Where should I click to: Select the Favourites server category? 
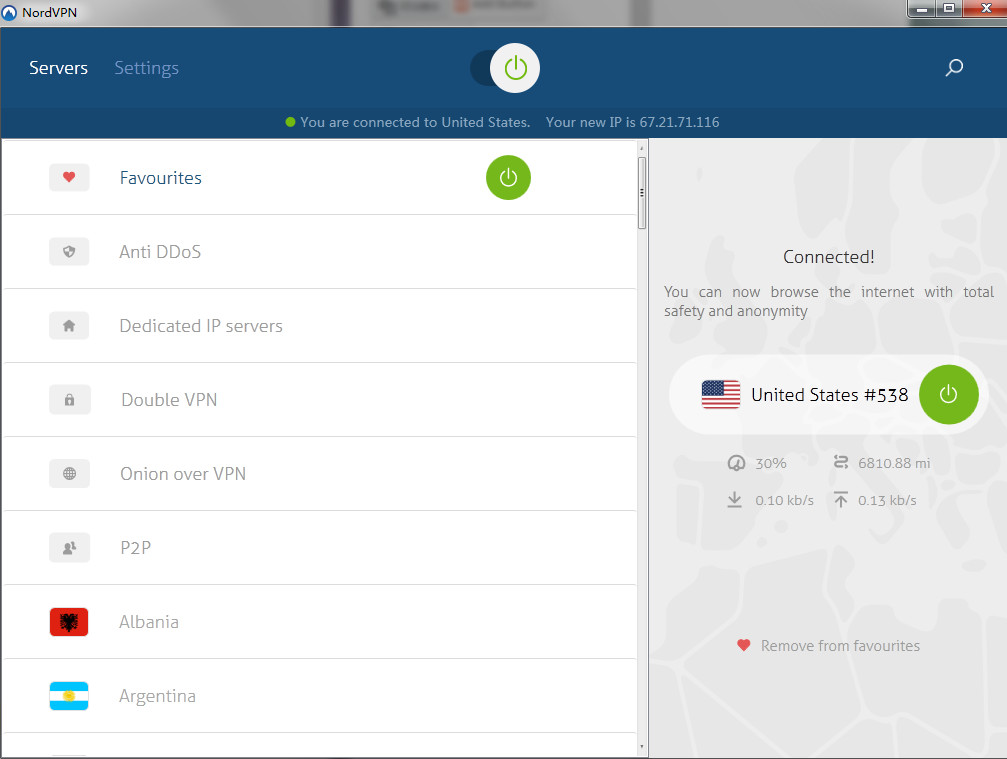pos(319,178)
